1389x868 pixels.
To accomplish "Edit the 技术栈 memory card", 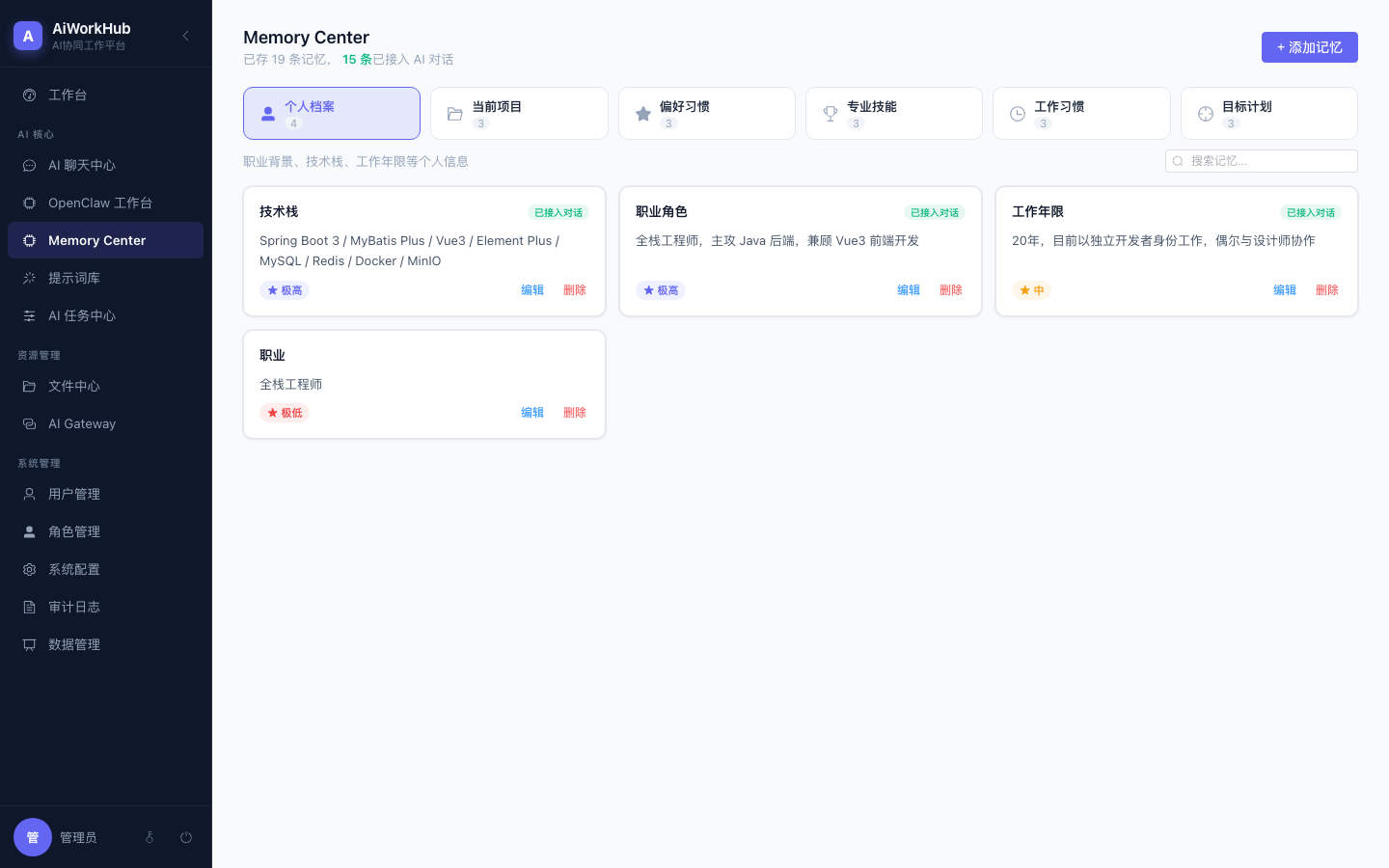I will tap(532, 290).
